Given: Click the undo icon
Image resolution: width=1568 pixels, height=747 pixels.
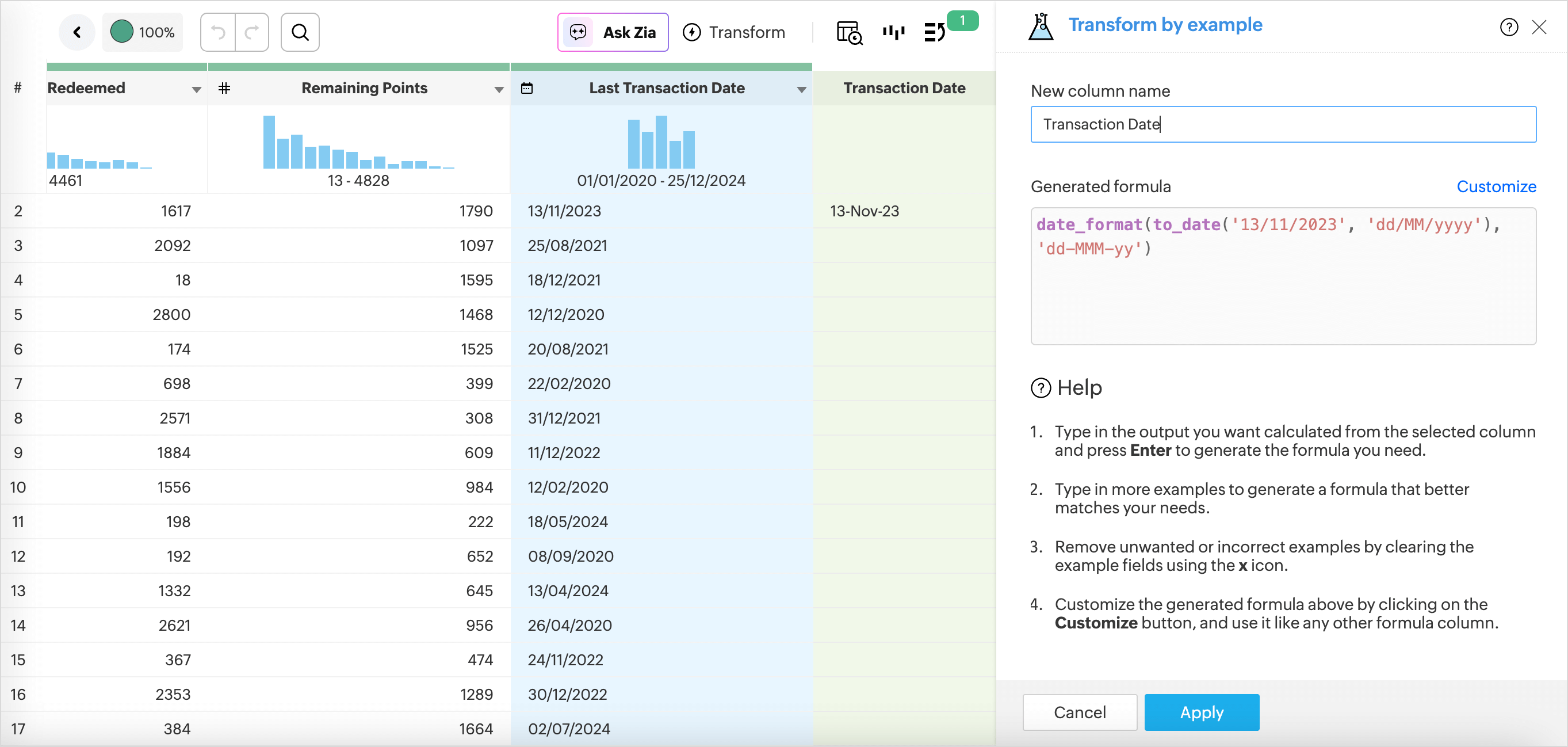Looking at the screenshot, I should tap(218, 32).
